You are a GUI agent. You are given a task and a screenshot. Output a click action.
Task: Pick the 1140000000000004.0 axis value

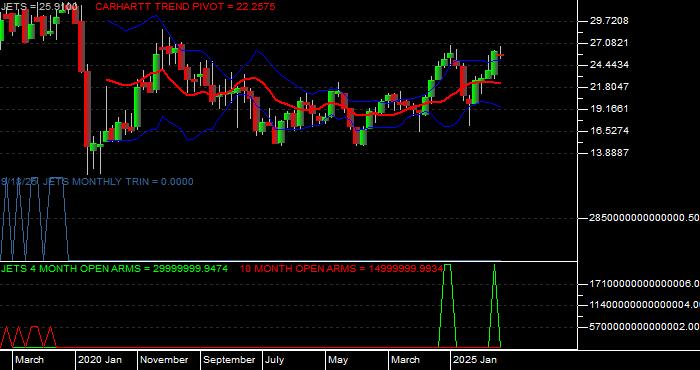tap(644, 305)
